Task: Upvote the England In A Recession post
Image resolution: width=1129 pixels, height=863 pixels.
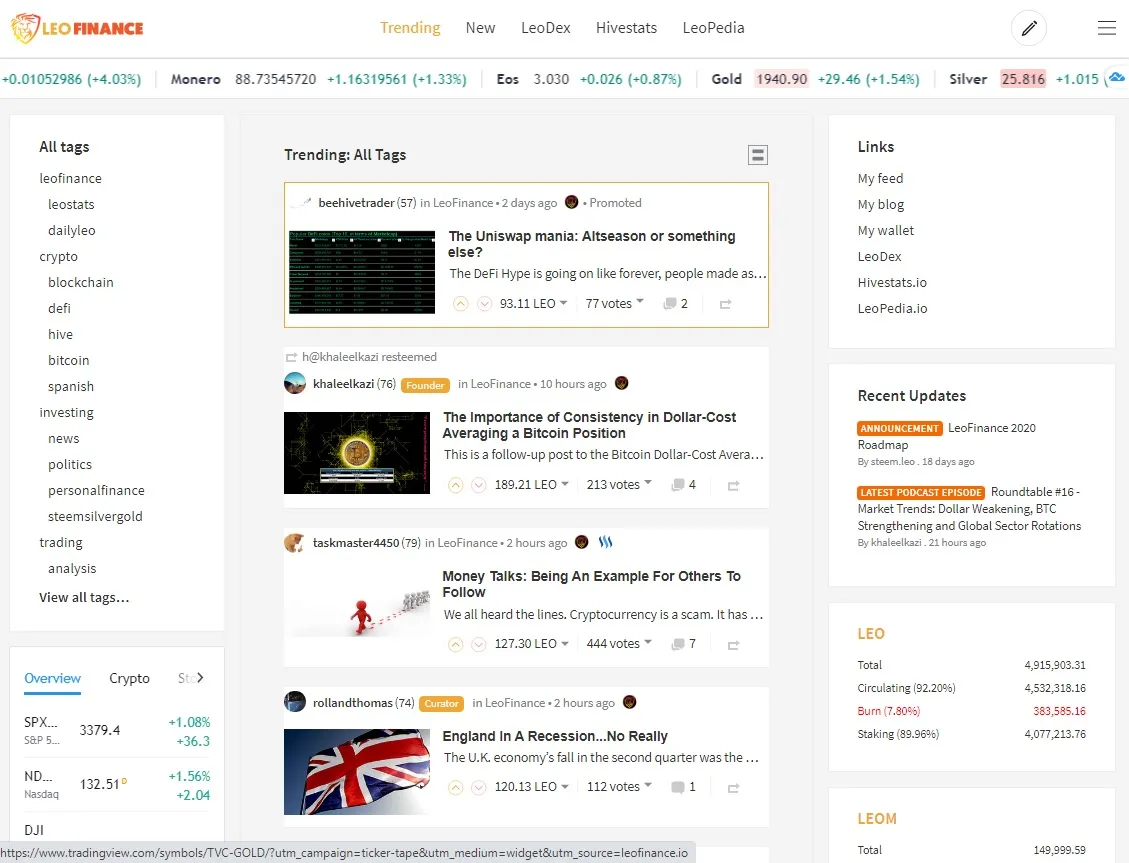Action: coord(455,787)
